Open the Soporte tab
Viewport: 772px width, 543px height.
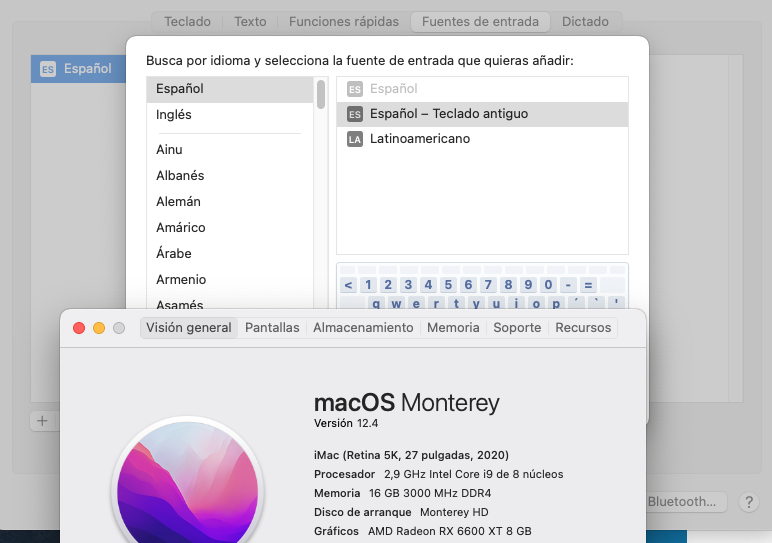[x=517, y=328]
